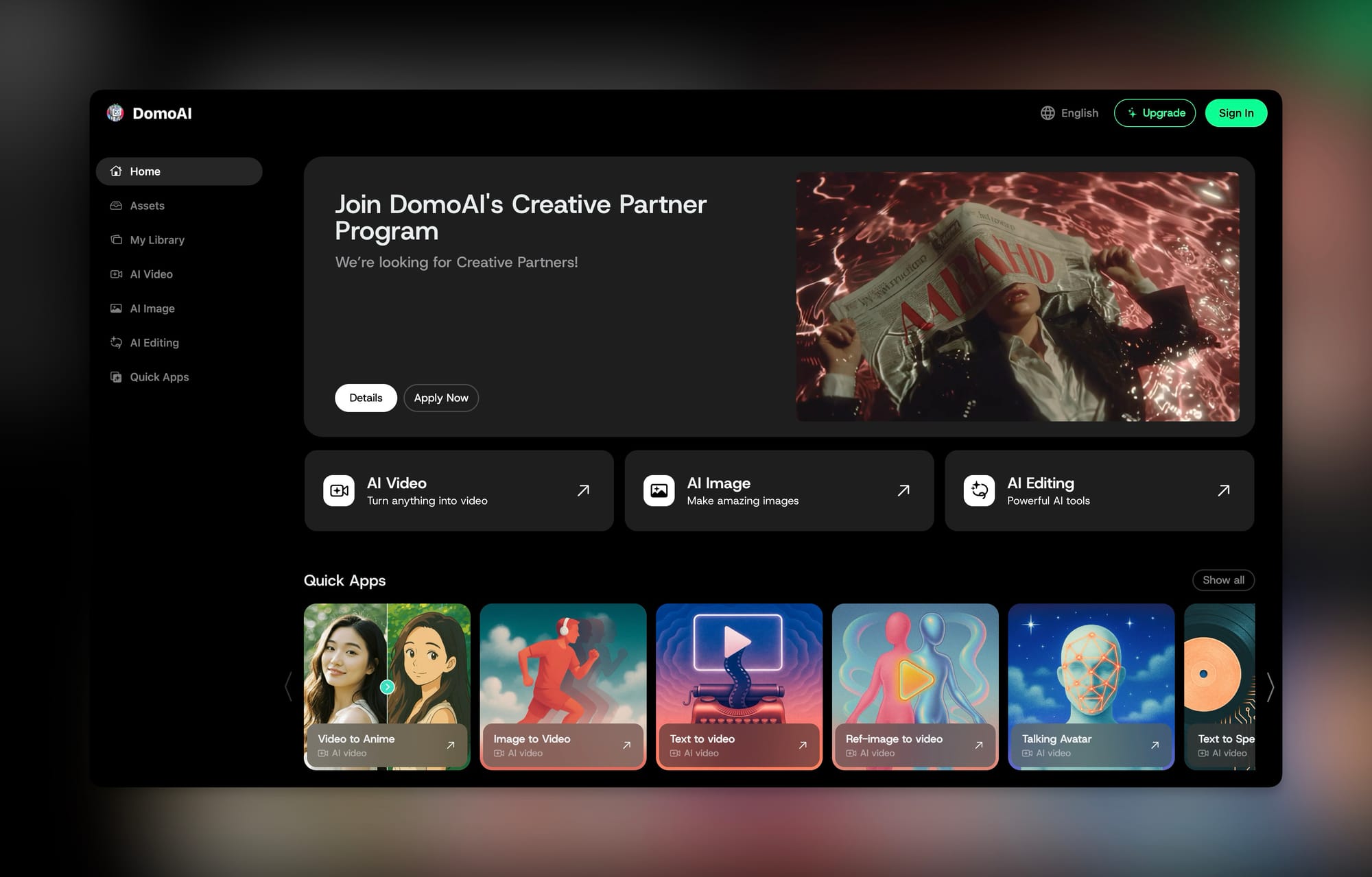Image resolution: width=1372 pixels, height=877 pixels.
Task: Open My Library from the sidebar
Action: 157,239
